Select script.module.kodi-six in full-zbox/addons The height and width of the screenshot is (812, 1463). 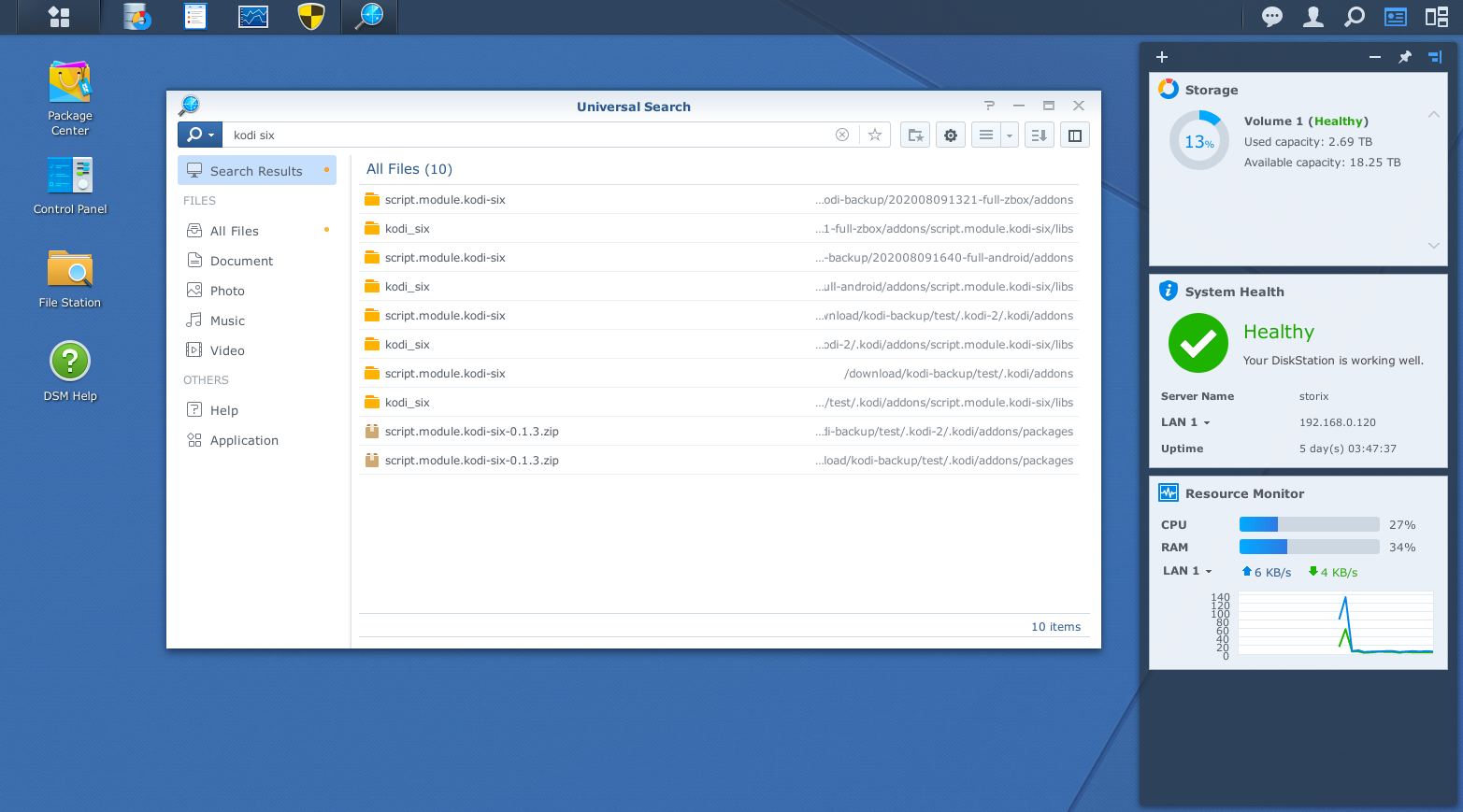tap(718, 199)
